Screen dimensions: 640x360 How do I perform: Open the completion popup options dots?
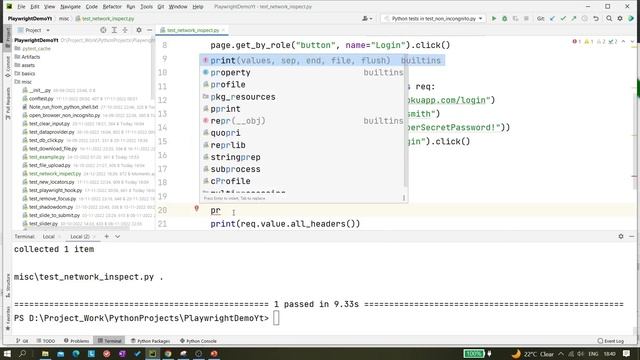coord(404,198)
